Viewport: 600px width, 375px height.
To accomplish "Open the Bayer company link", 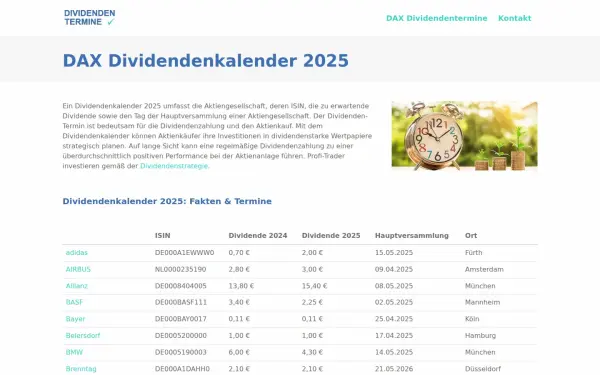I will coord(75,319).
